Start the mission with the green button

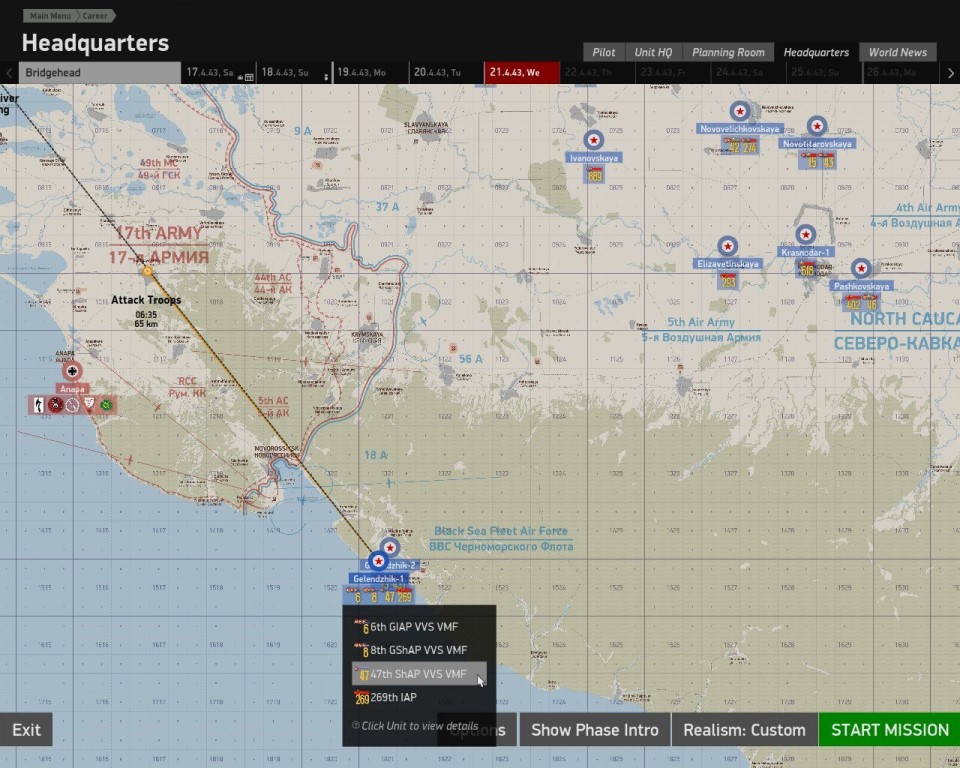(890, 730)
